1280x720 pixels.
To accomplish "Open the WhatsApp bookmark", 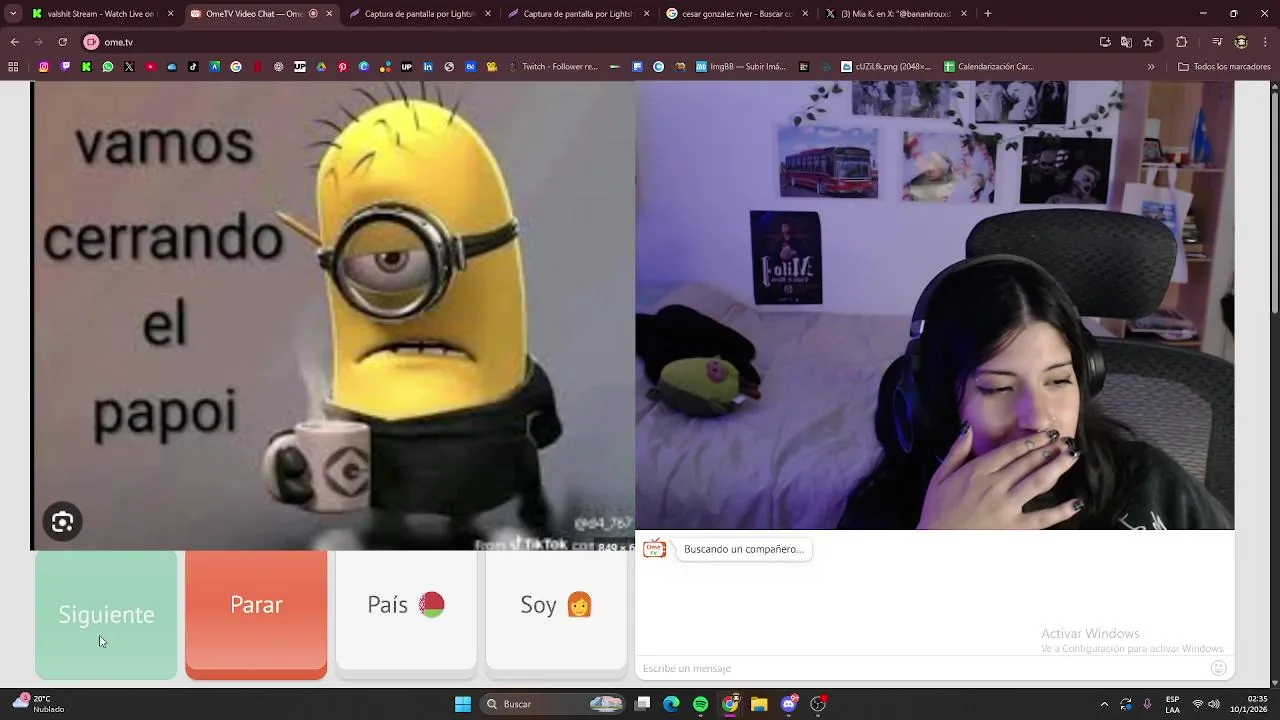I will coord(108,67).
